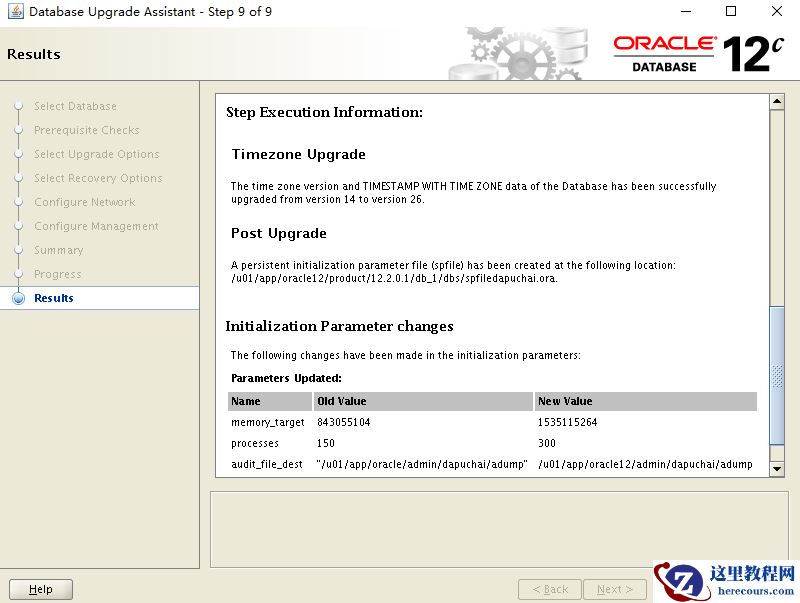Click the processes parameter name

[255, 443]
